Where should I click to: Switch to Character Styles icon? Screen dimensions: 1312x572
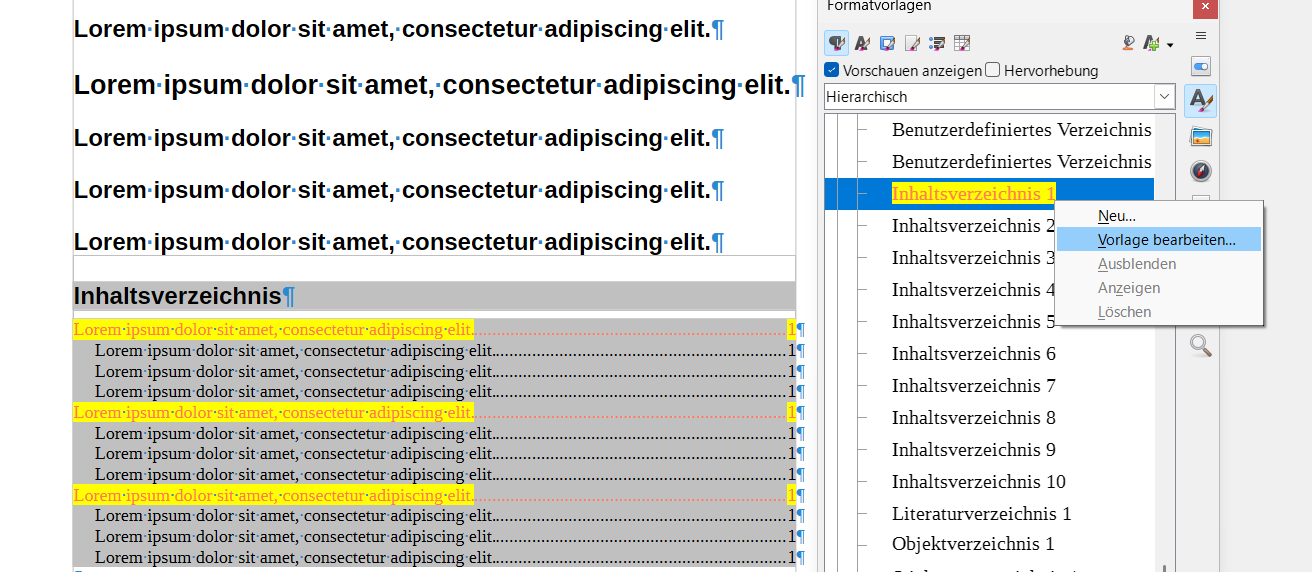[x=861, y=43]
